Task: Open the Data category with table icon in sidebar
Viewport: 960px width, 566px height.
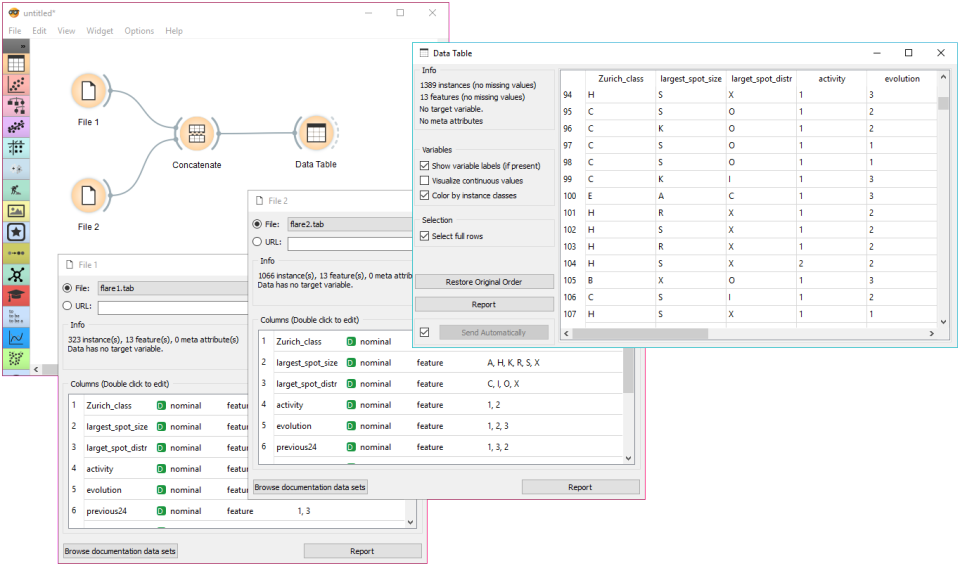Action: [x=16, y=64]
